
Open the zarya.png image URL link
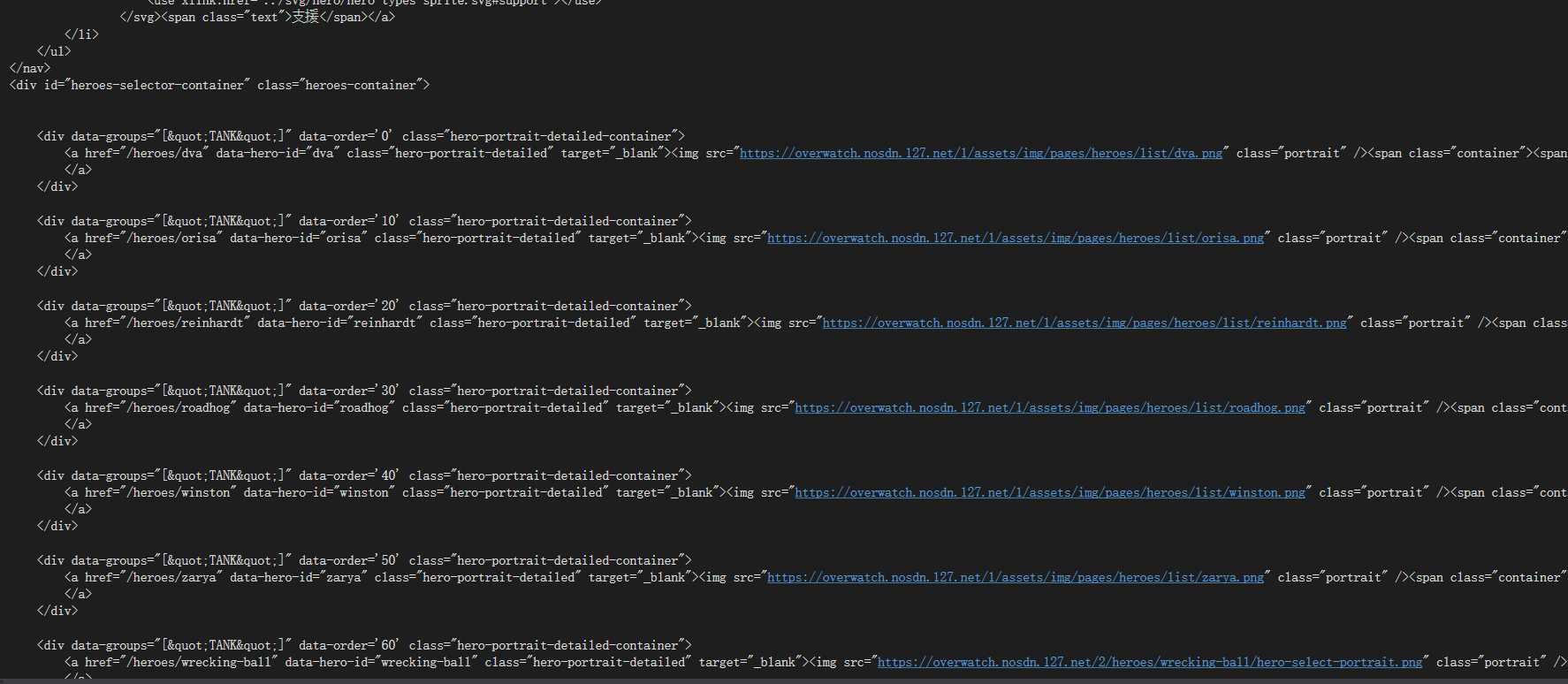click(x=1016, y=577)
